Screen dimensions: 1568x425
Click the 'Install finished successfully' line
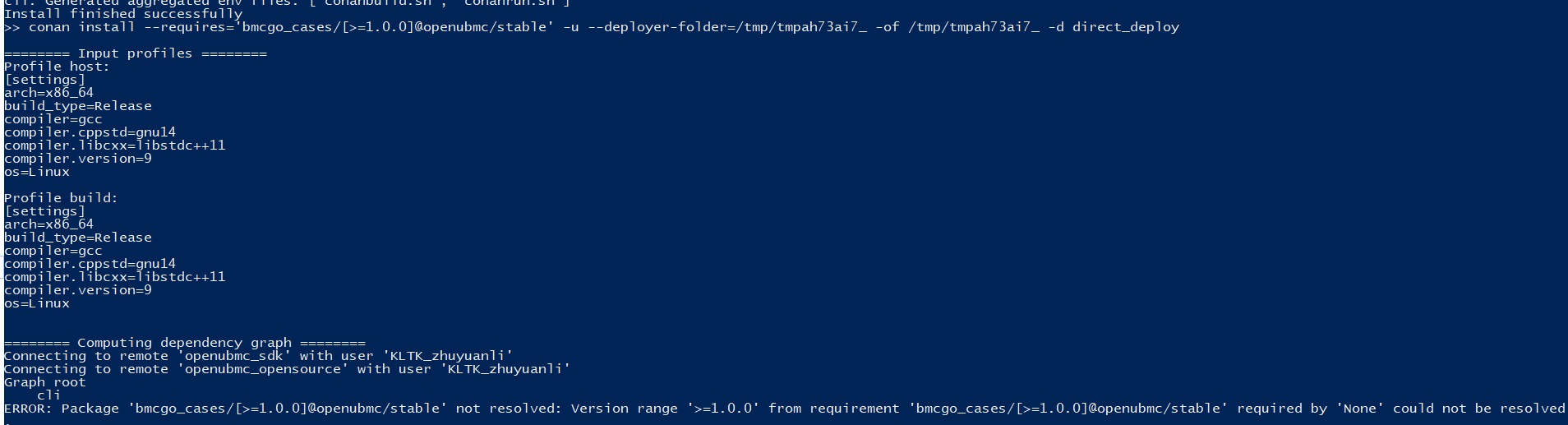point(123,14)
